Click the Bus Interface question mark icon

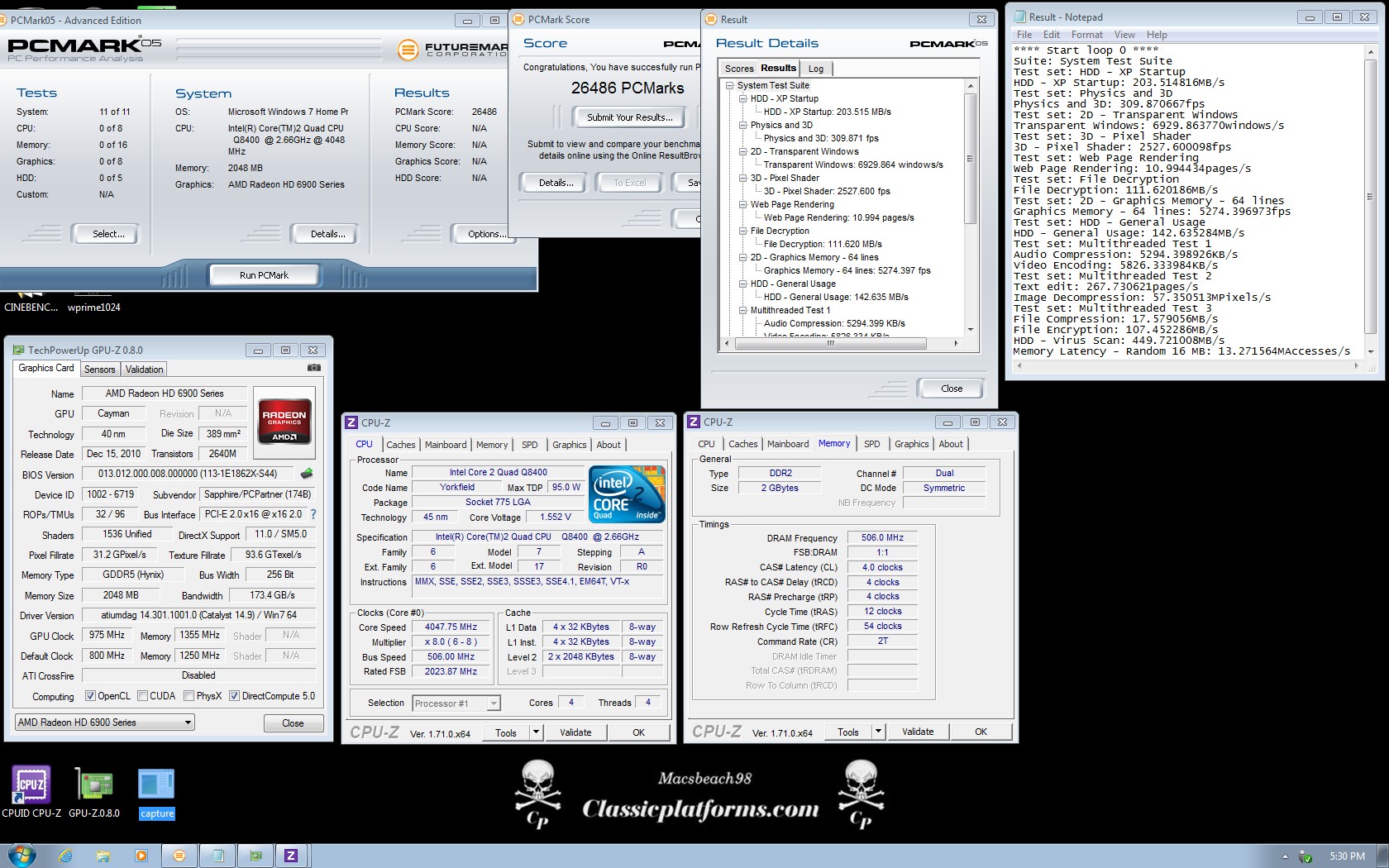tap(313, 514)
